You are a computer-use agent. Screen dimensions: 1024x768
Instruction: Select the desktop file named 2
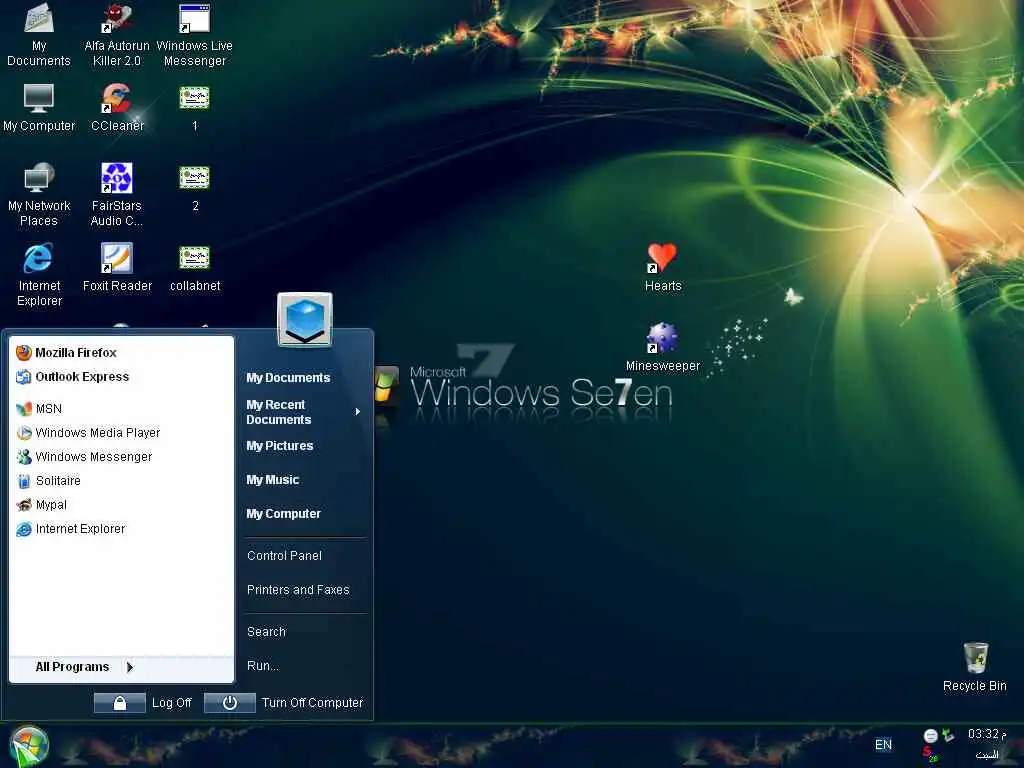click(x=195, y=188)
